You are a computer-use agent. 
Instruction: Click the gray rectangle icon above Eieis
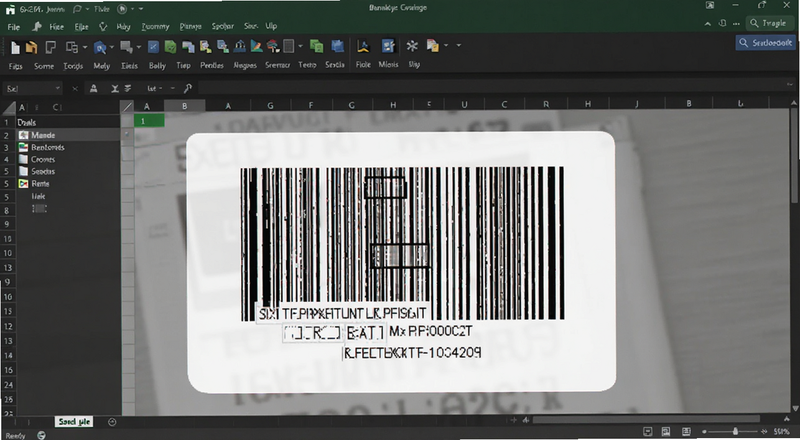pos(126,47)
